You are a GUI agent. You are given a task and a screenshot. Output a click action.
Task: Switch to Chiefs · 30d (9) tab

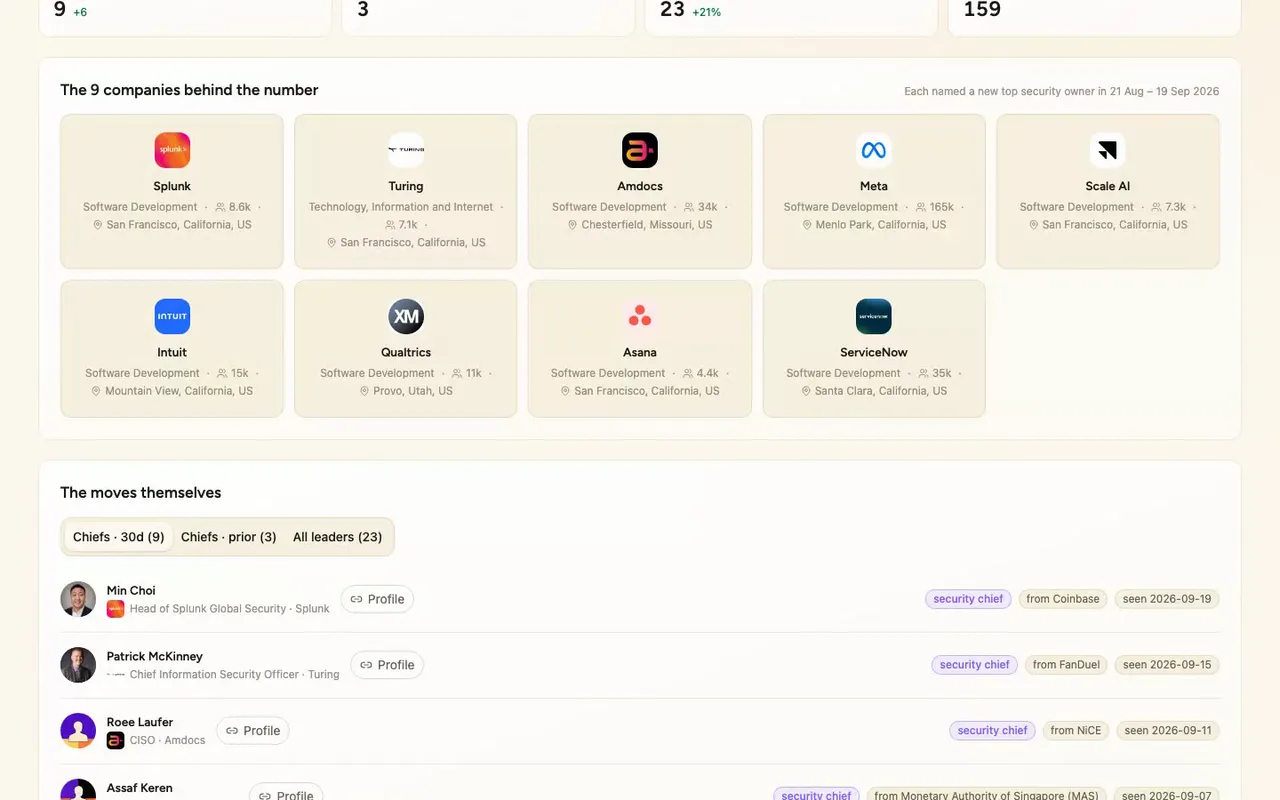click(119, 537)
